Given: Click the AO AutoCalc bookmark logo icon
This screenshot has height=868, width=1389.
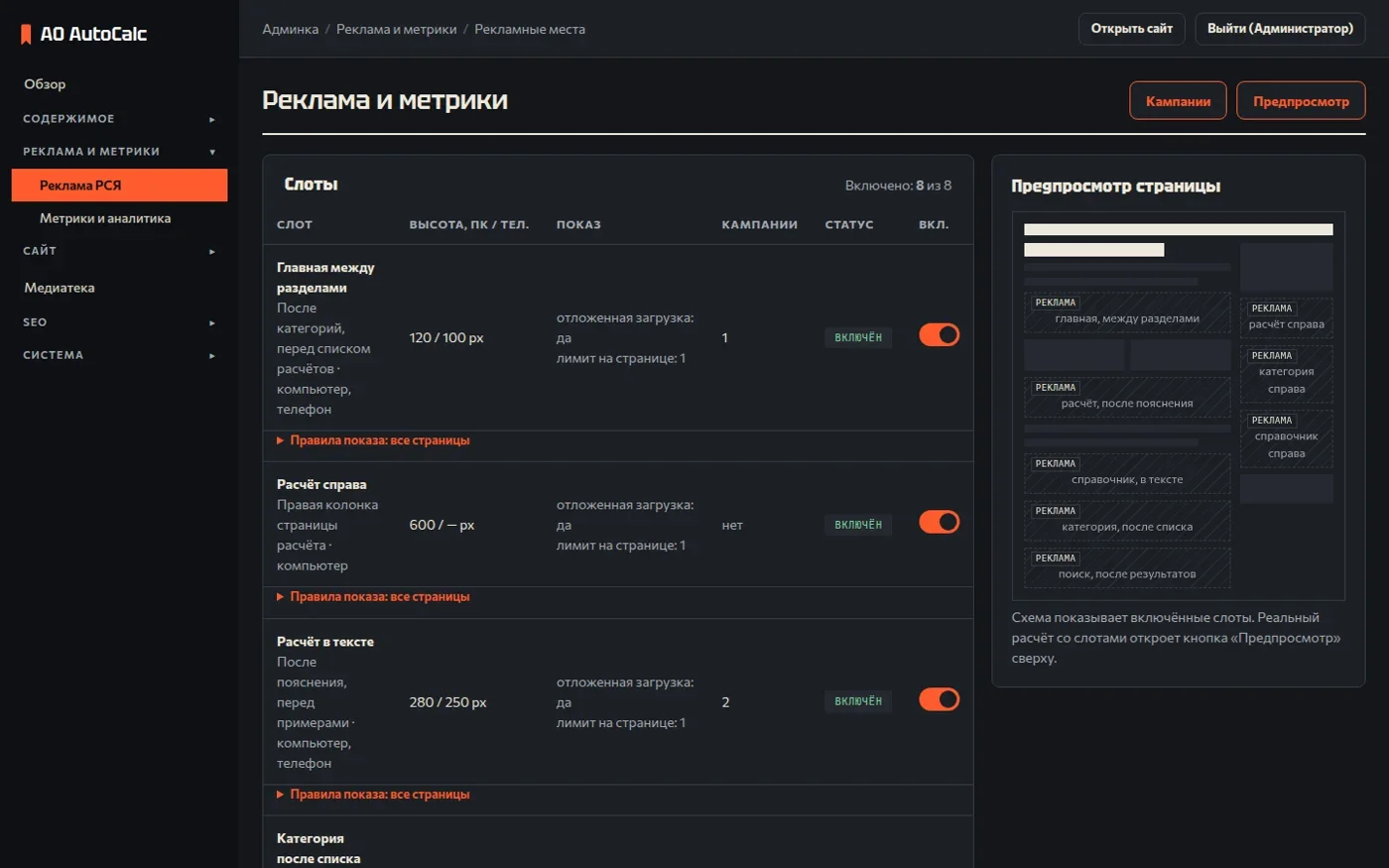Looking at the screenshot, I should (x=26, y=35).
